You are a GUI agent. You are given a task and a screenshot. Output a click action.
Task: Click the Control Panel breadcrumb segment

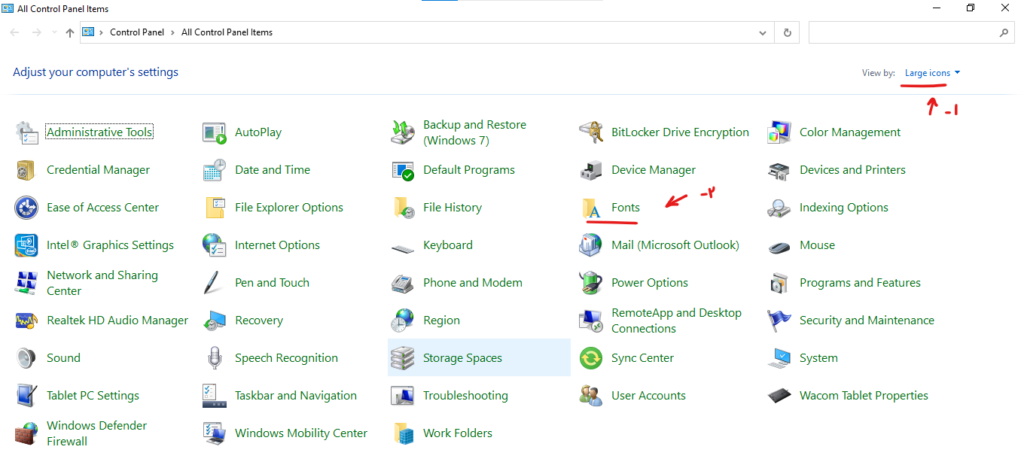tap(137, 33)
